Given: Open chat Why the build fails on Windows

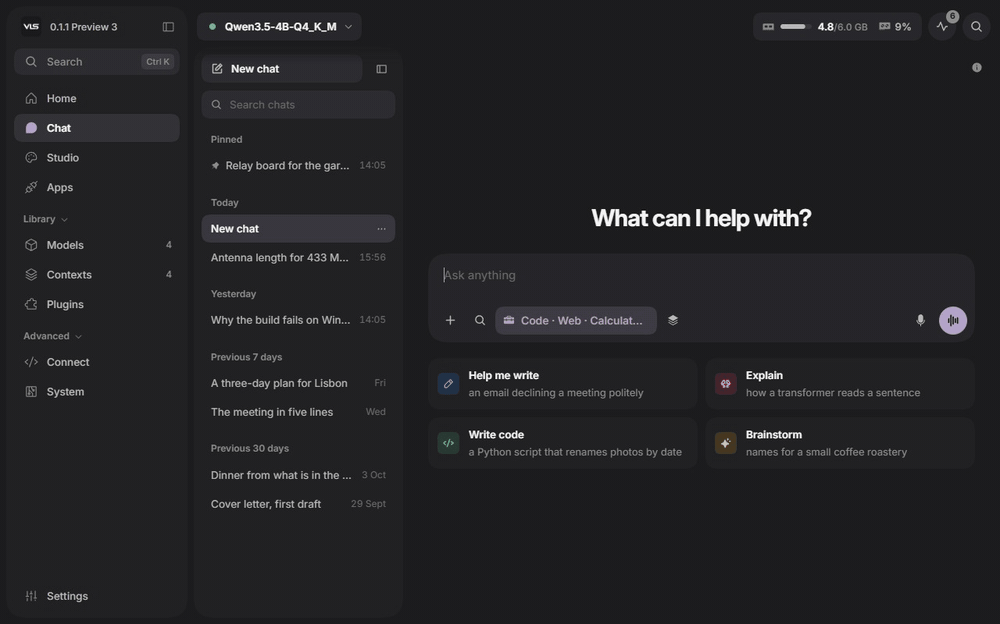Looking at the screenshot, I should click(298, 320).
